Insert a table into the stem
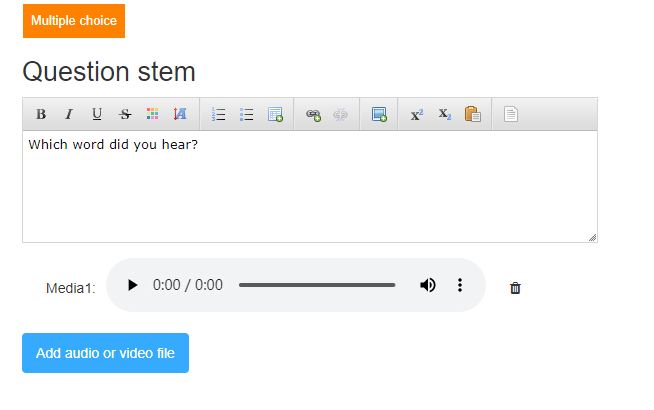 pos(275,114)
